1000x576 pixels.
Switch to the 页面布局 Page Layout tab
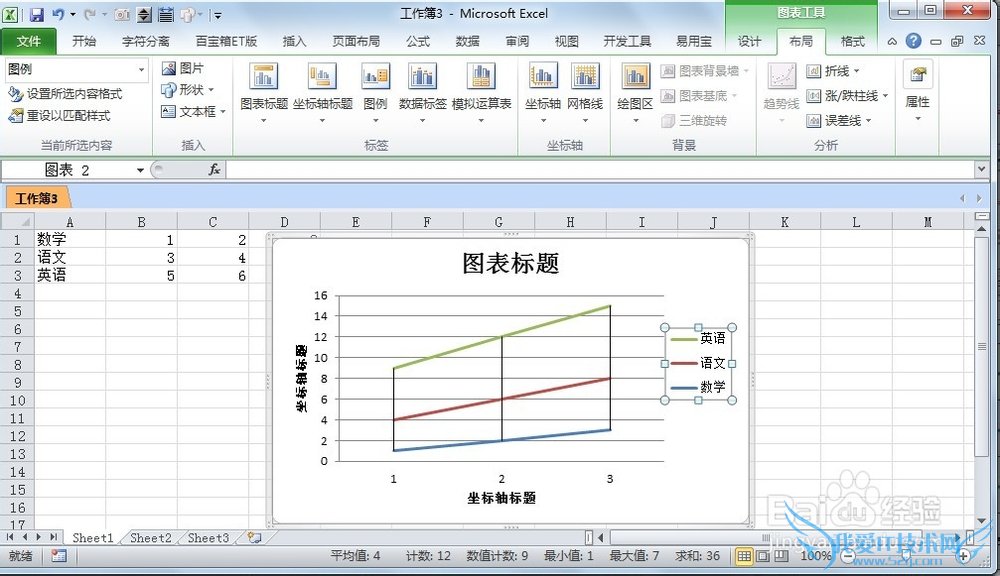[x=356, y=41]
